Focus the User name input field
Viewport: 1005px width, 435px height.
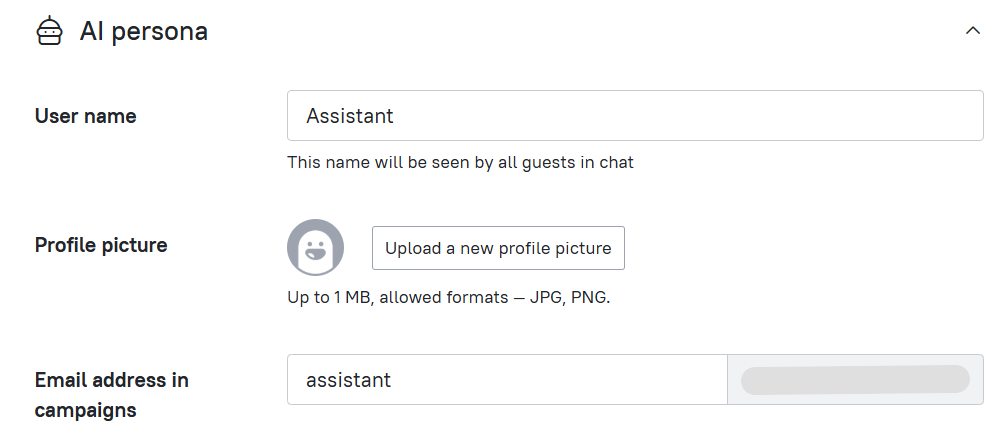coord(635,115)
